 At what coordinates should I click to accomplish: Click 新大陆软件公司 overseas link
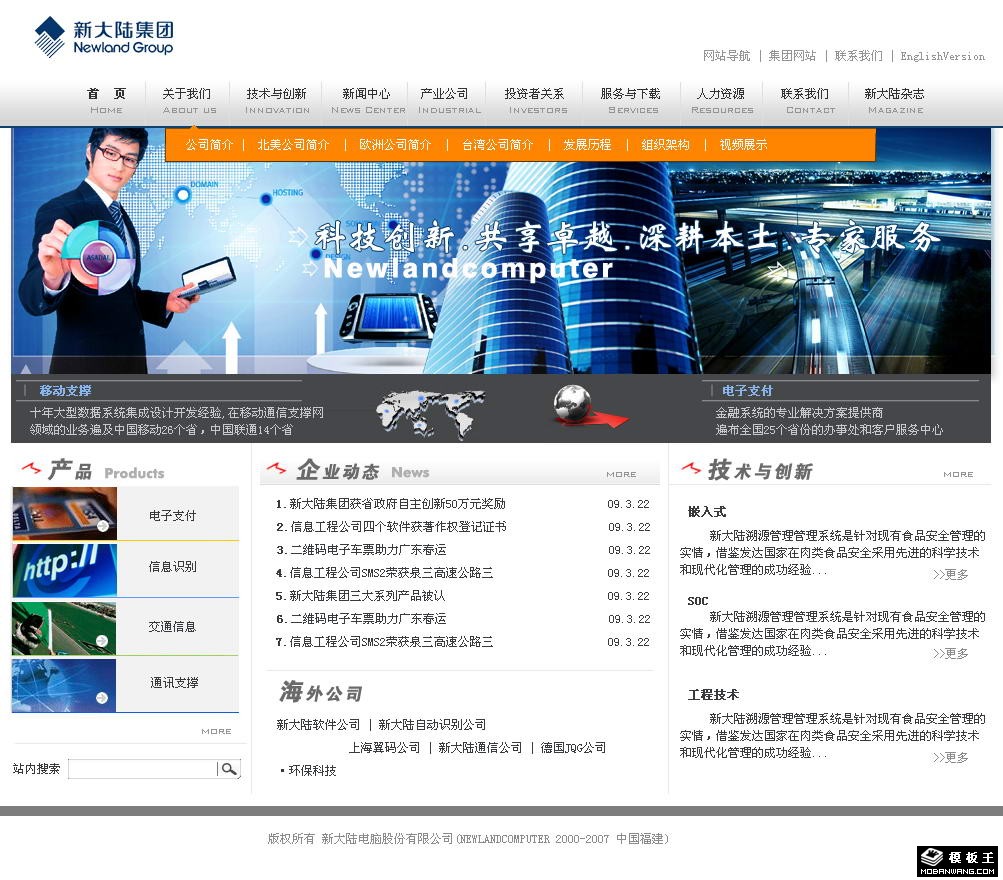point(318,725)
